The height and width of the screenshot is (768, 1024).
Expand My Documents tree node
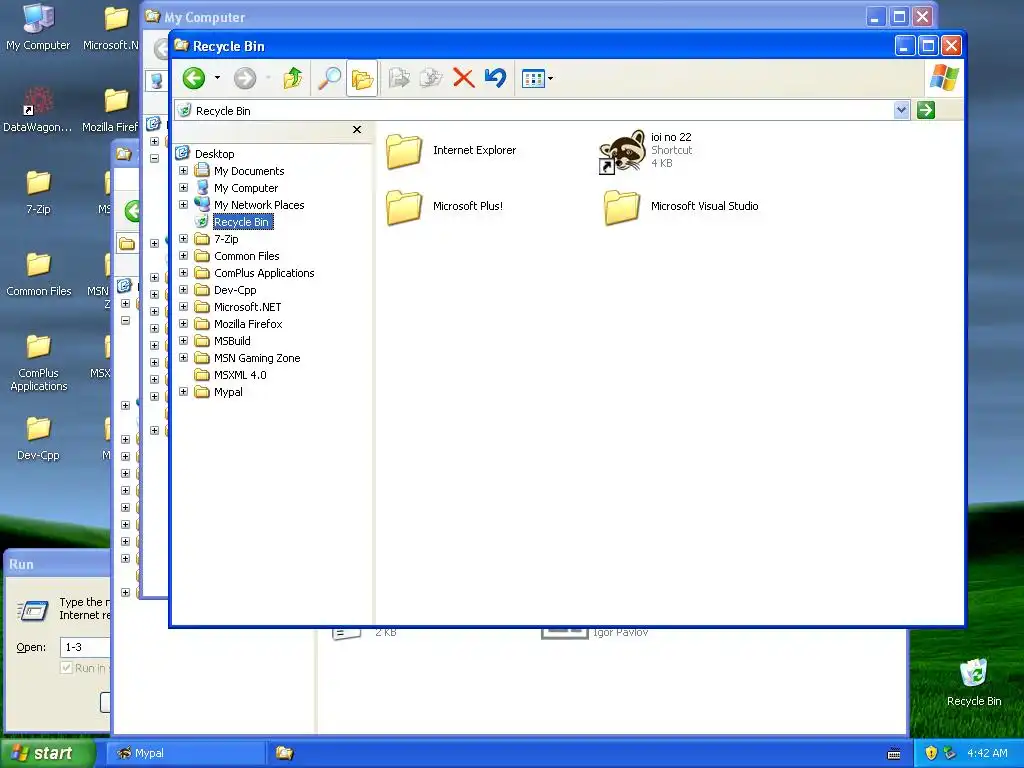click(x=184, y=170)
